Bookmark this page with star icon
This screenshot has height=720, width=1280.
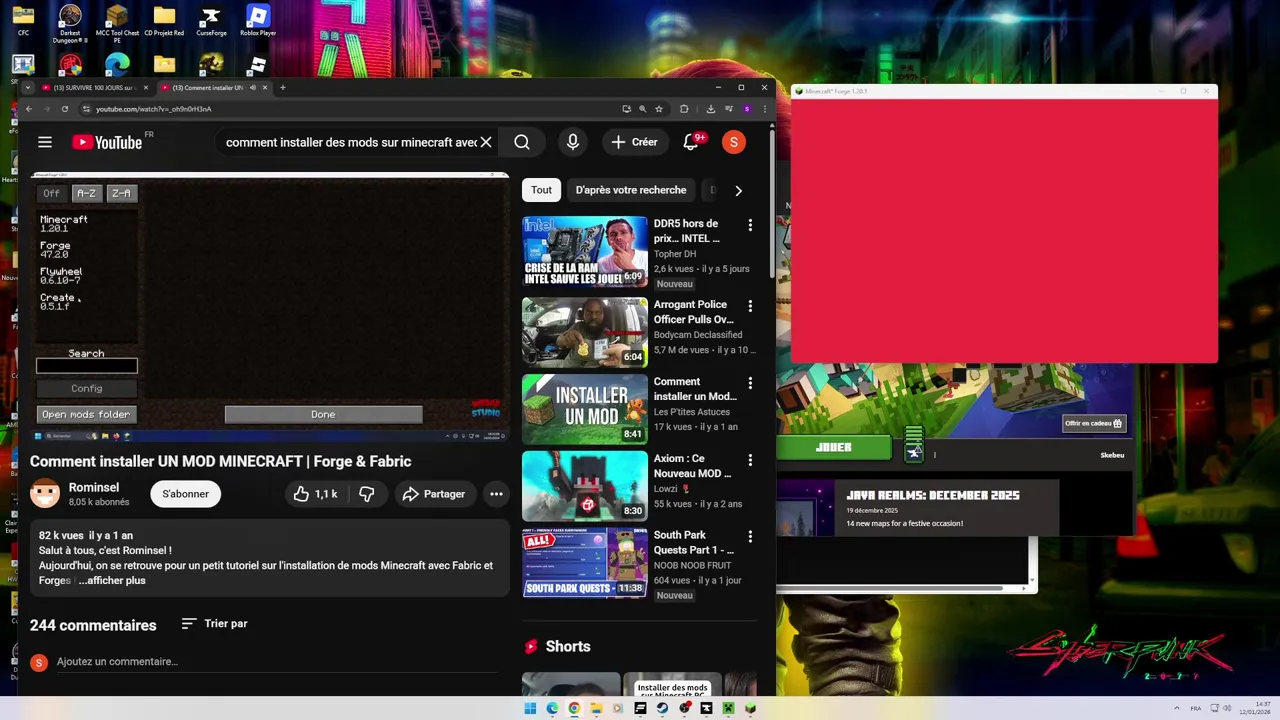pos(659,109)
